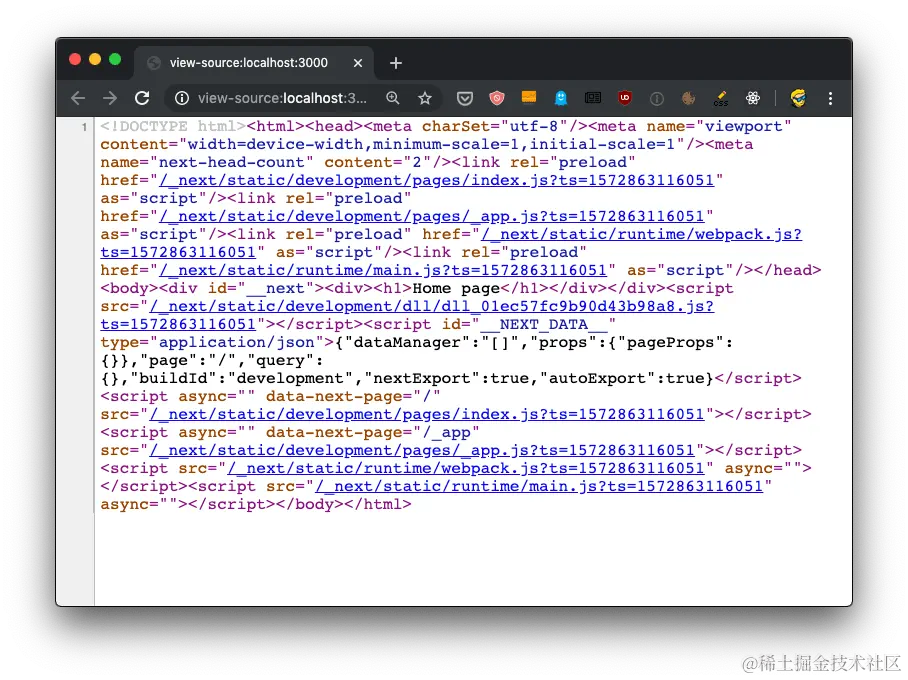Open a new tab with the plus button
Image resolution: width=908 pixels, height=680 pixels.
(x=395, y=62)
